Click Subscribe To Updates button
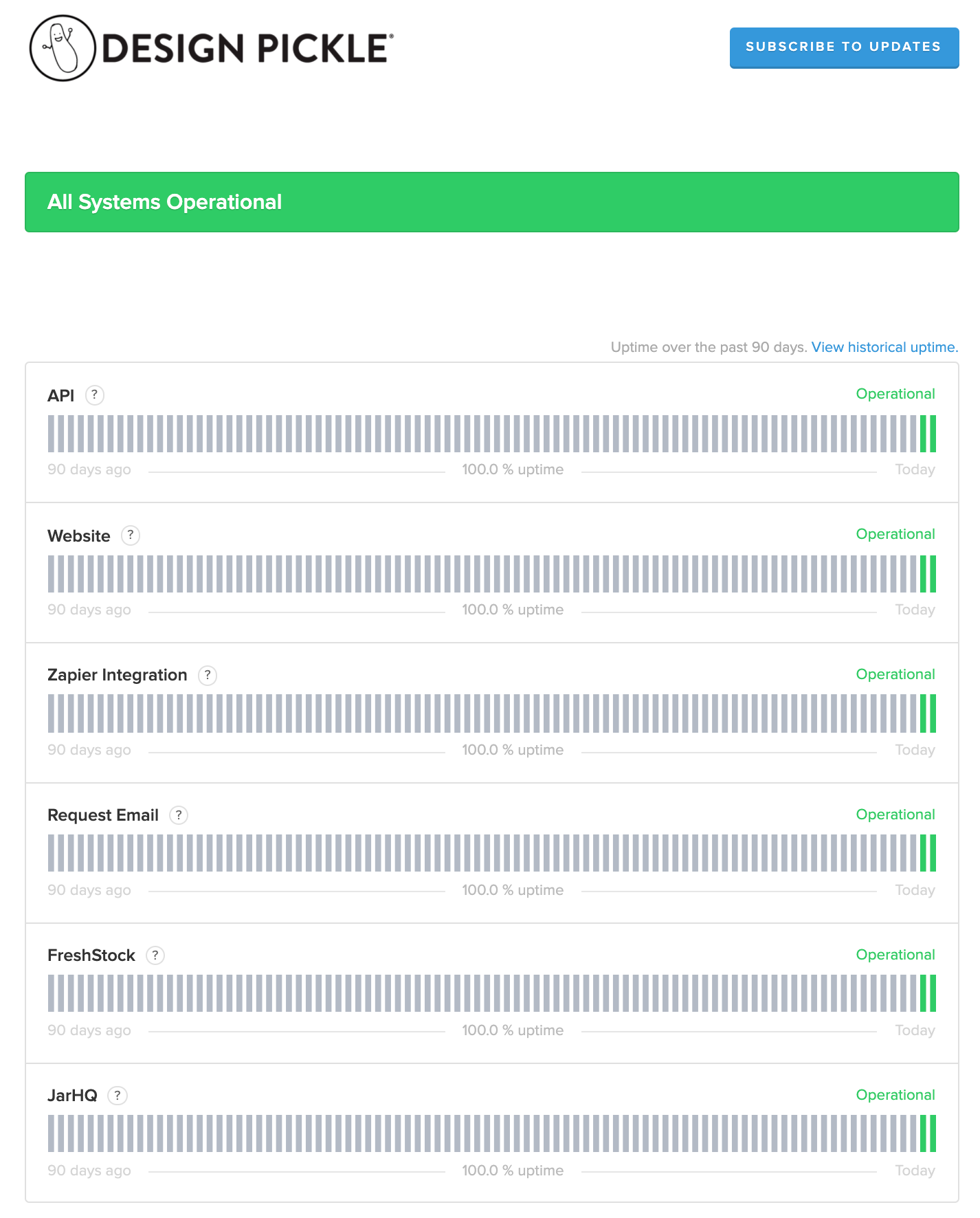Viewport: 980px width, 1218px height. click(844, 47)
